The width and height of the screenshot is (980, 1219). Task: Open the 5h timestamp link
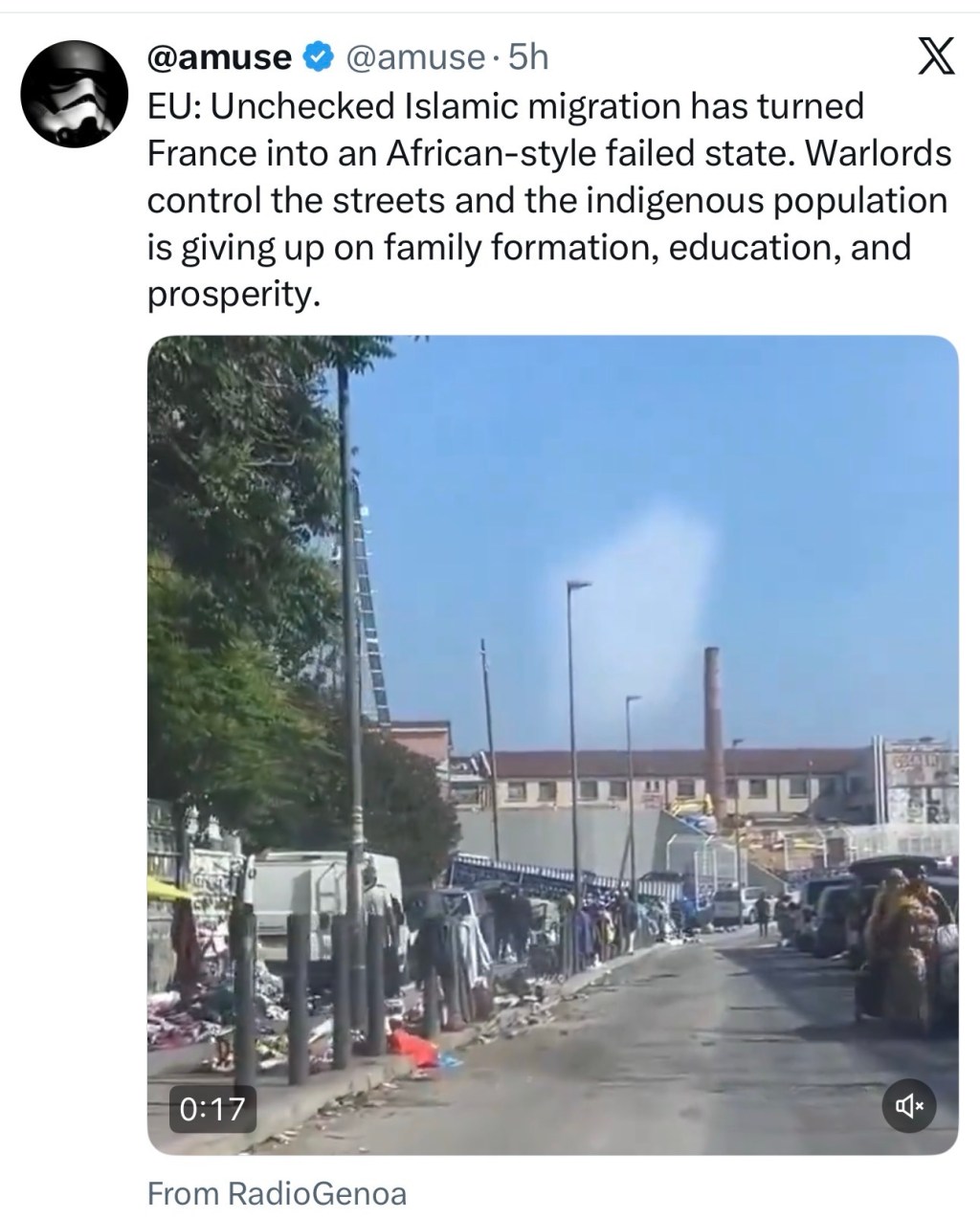click(528, 58)
